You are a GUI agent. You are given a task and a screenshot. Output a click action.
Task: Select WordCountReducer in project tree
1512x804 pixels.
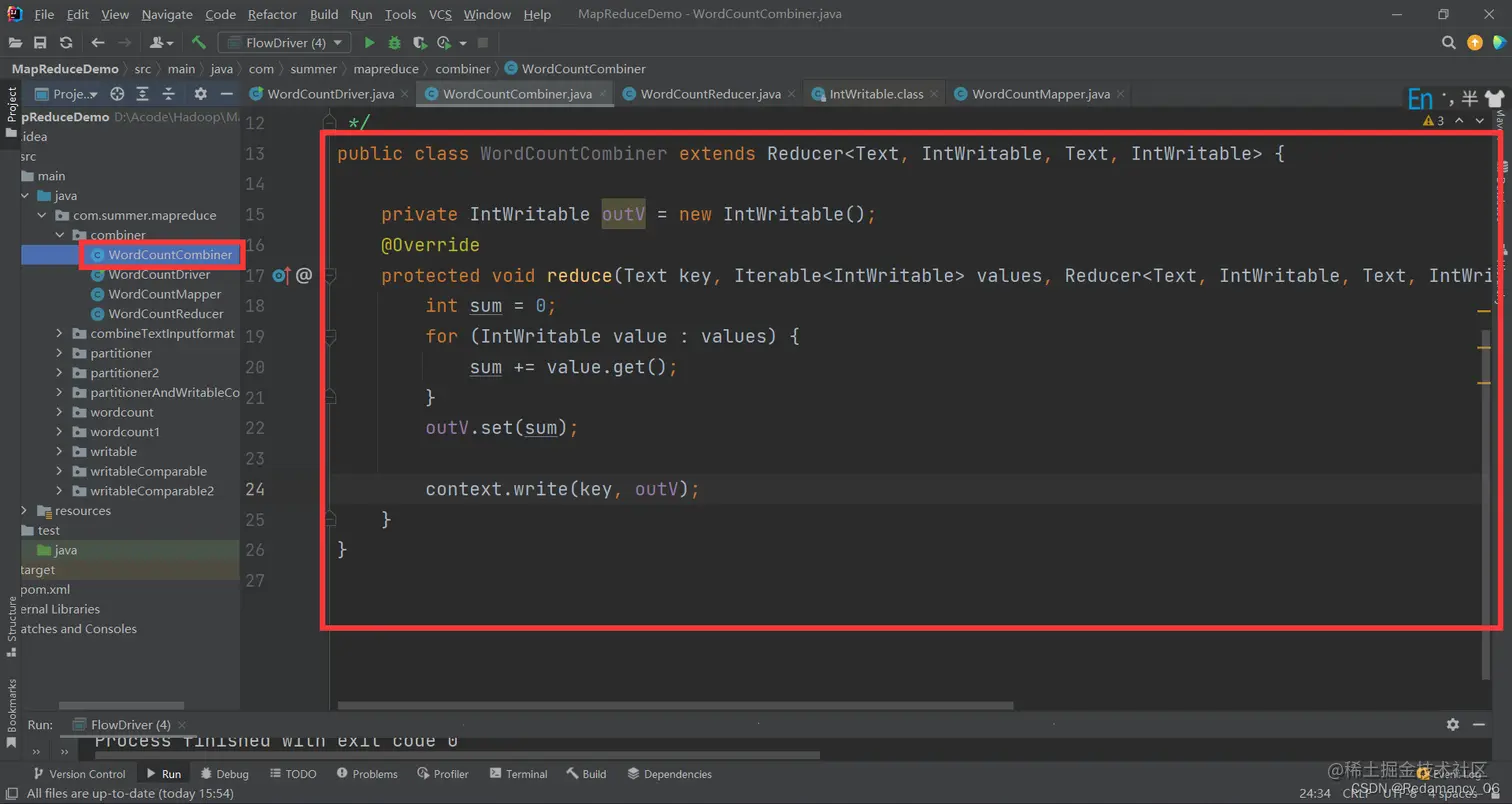click(x=166, y=314)
